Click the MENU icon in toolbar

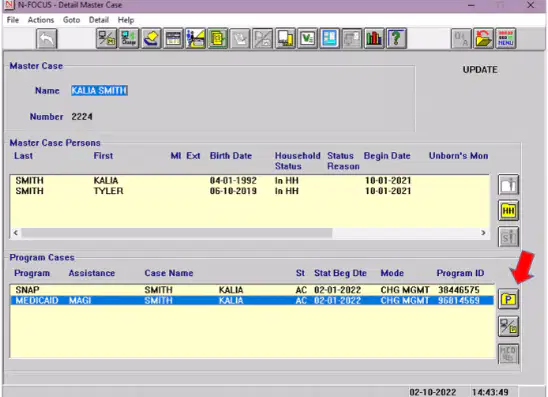505,38
